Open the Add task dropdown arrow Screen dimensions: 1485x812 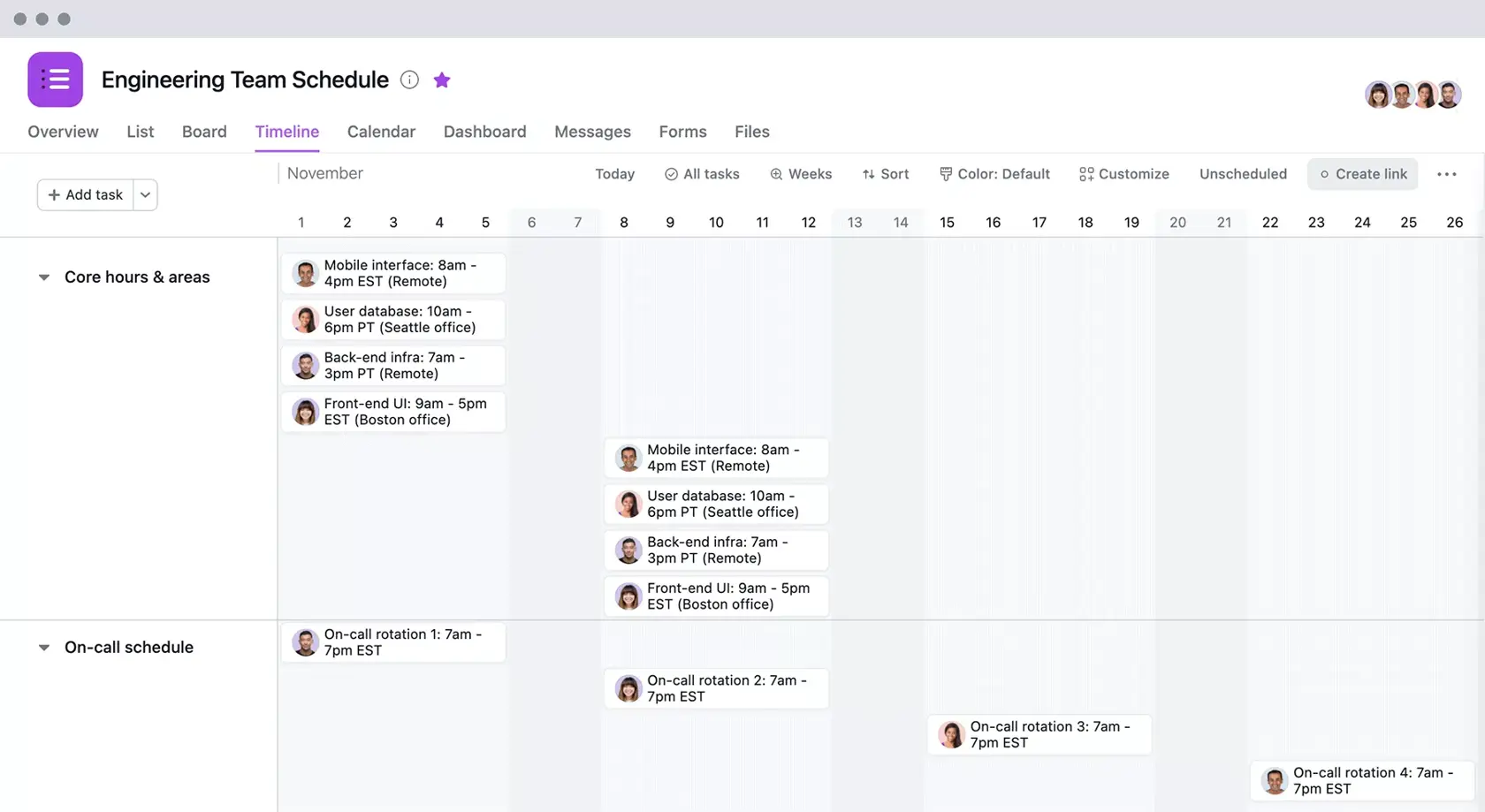coord(145,194)
